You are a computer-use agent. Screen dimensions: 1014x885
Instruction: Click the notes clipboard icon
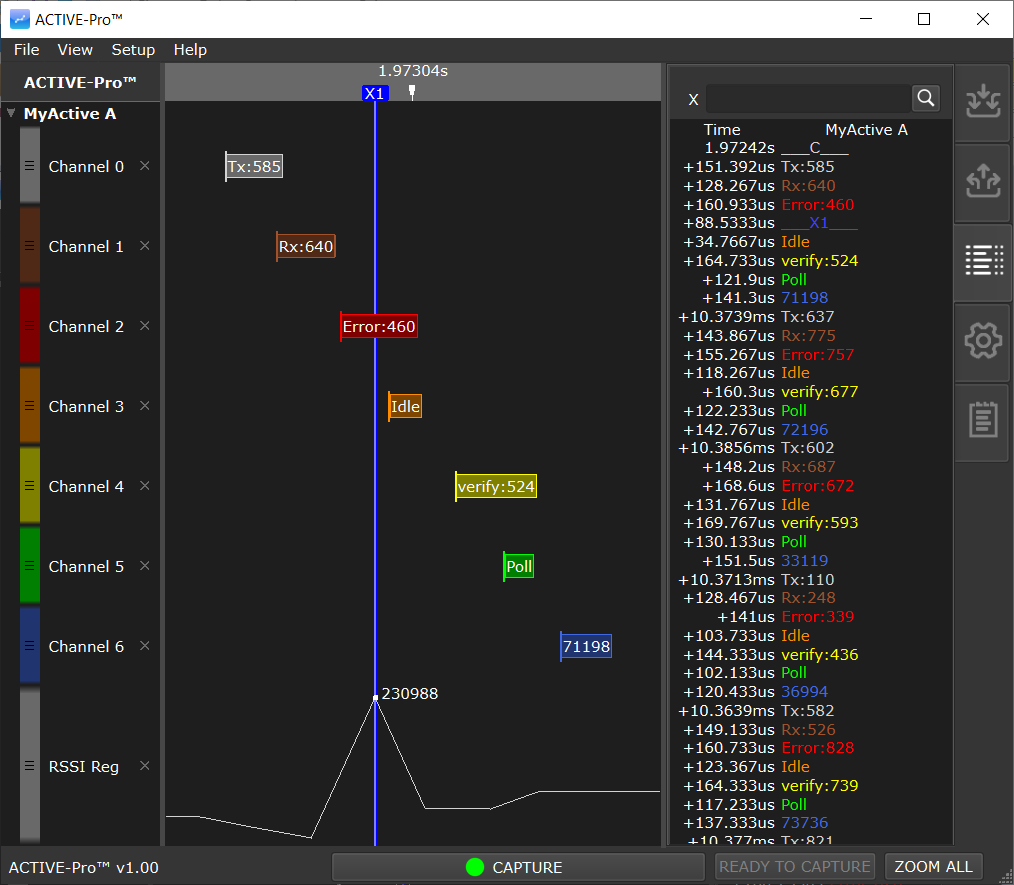tap(982, 421)
